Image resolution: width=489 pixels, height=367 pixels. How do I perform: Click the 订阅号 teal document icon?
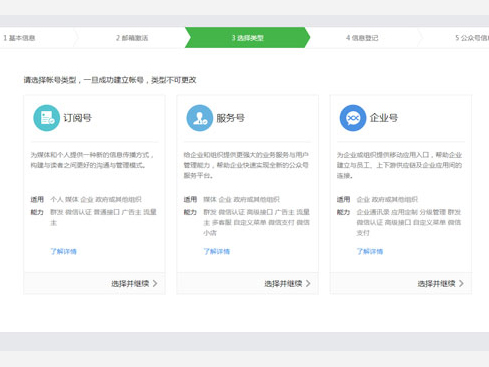47,118
